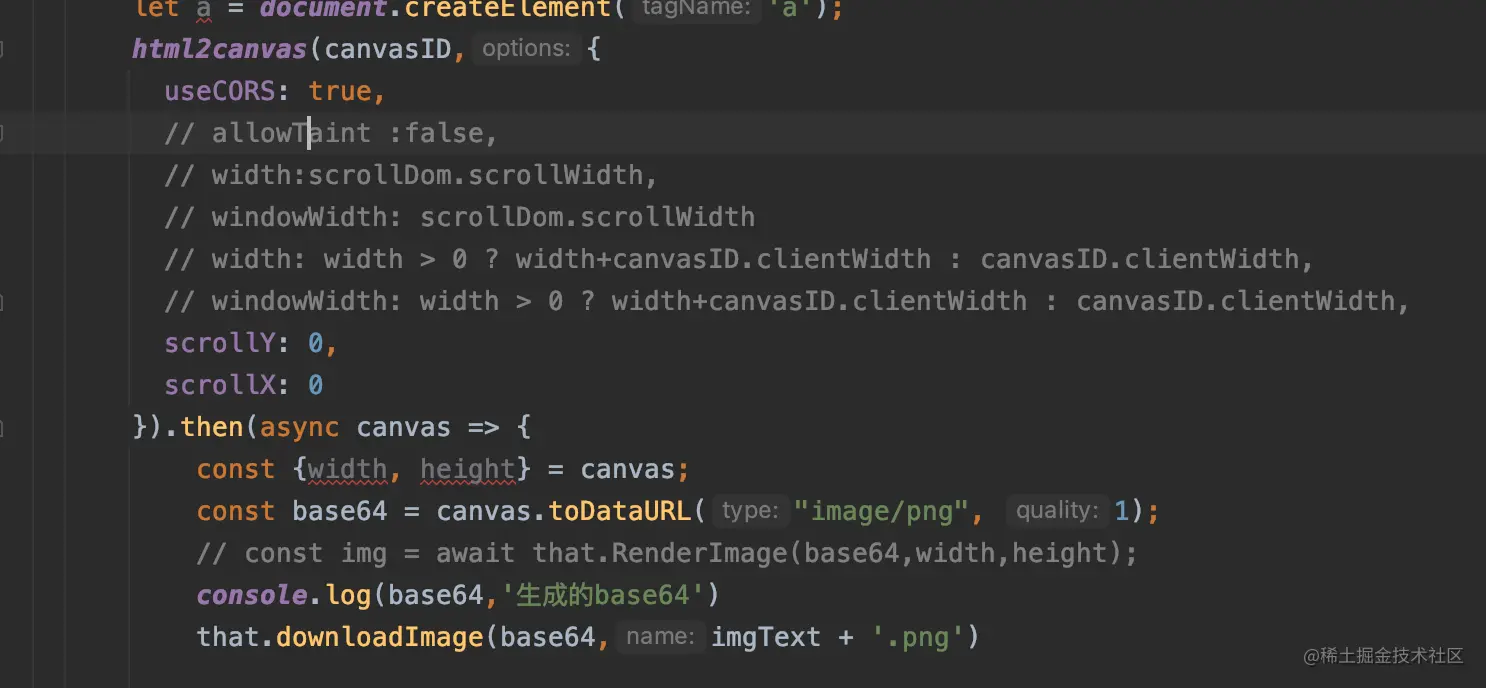Click the 'log' method name
Screen dimensions: 1486x688
pyautogui.click(x=348, y=595)
